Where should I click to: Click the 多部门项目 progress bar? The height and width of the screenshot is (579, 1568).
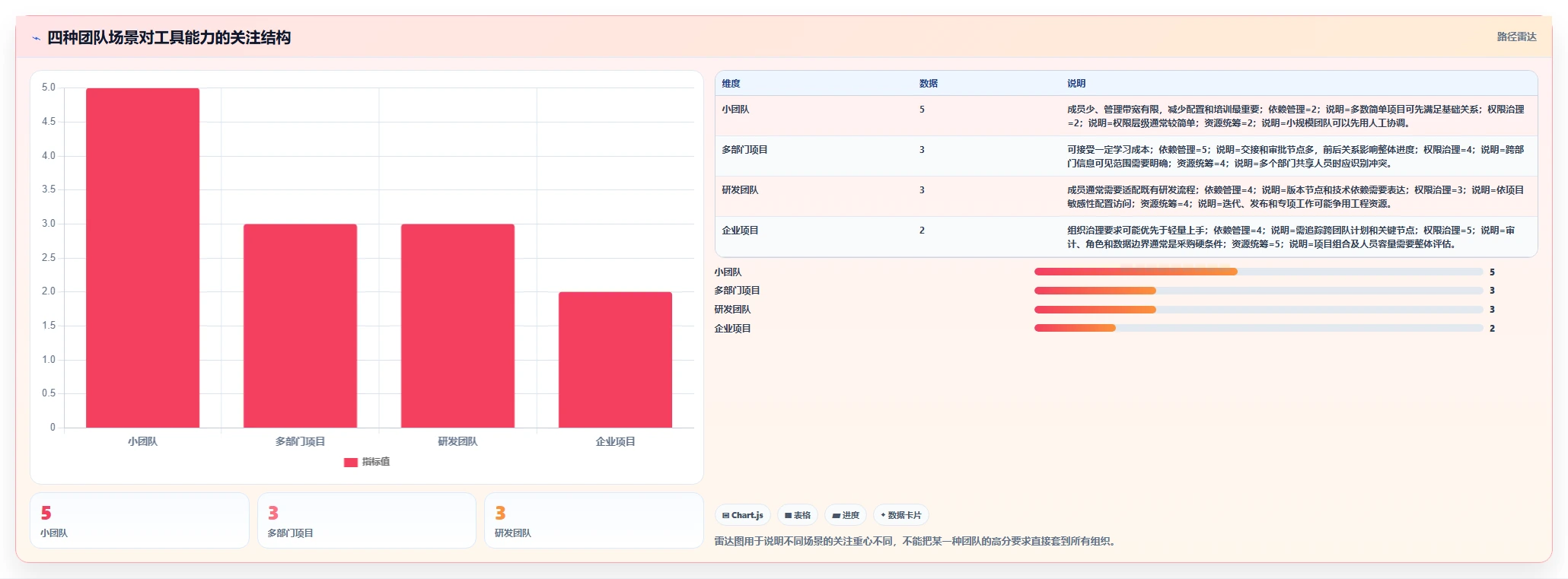pos(1258,291)
